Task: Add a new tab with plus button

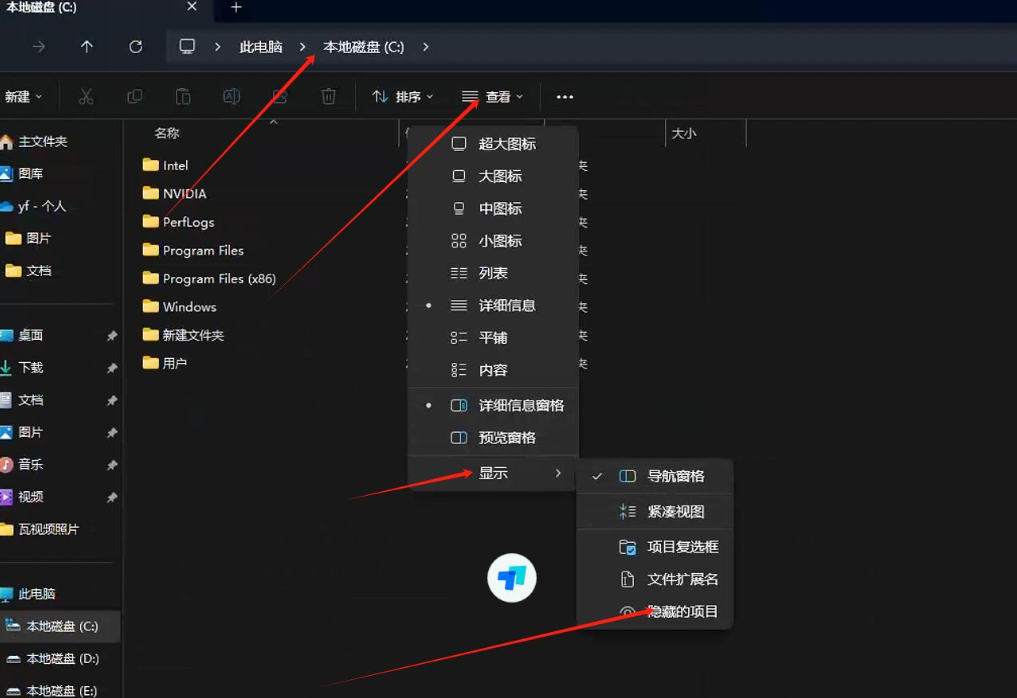Action: pyautogui.click(x=236, y=8)
